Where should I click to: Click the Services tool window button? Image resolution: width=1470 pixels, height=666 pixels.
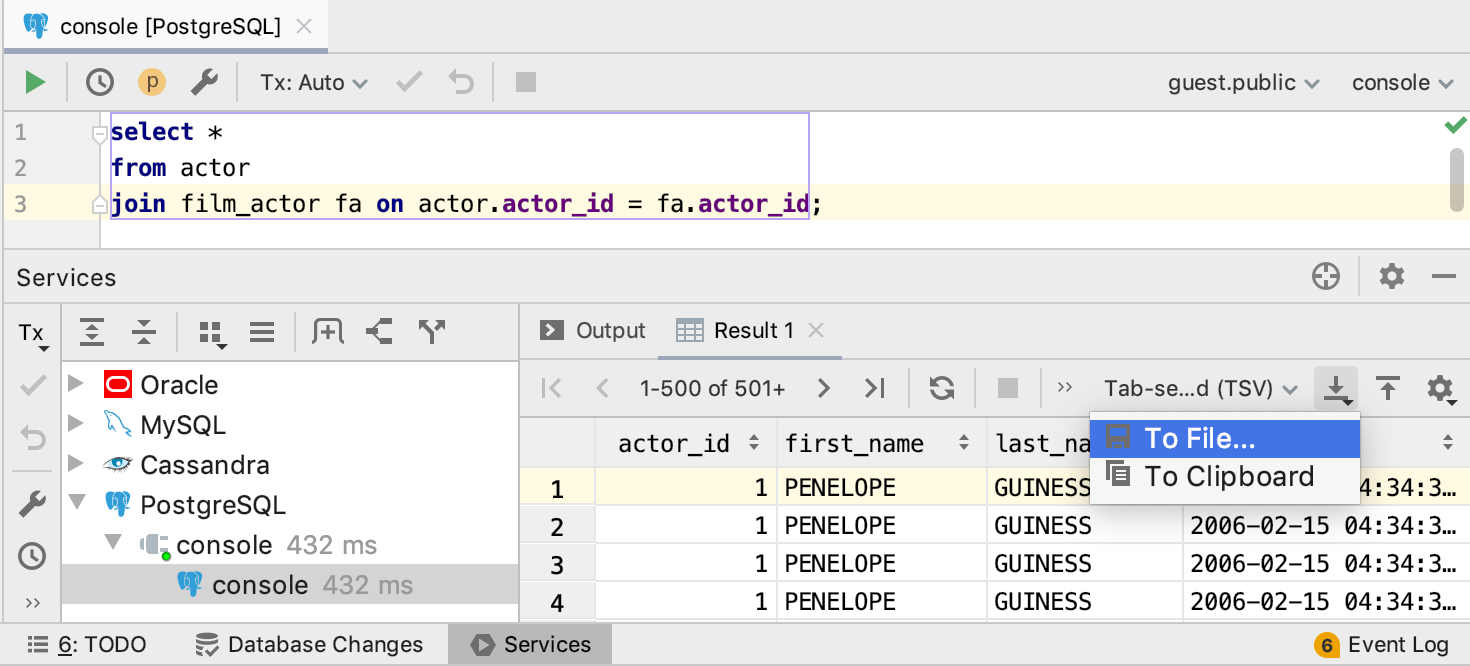pos(531,645)
